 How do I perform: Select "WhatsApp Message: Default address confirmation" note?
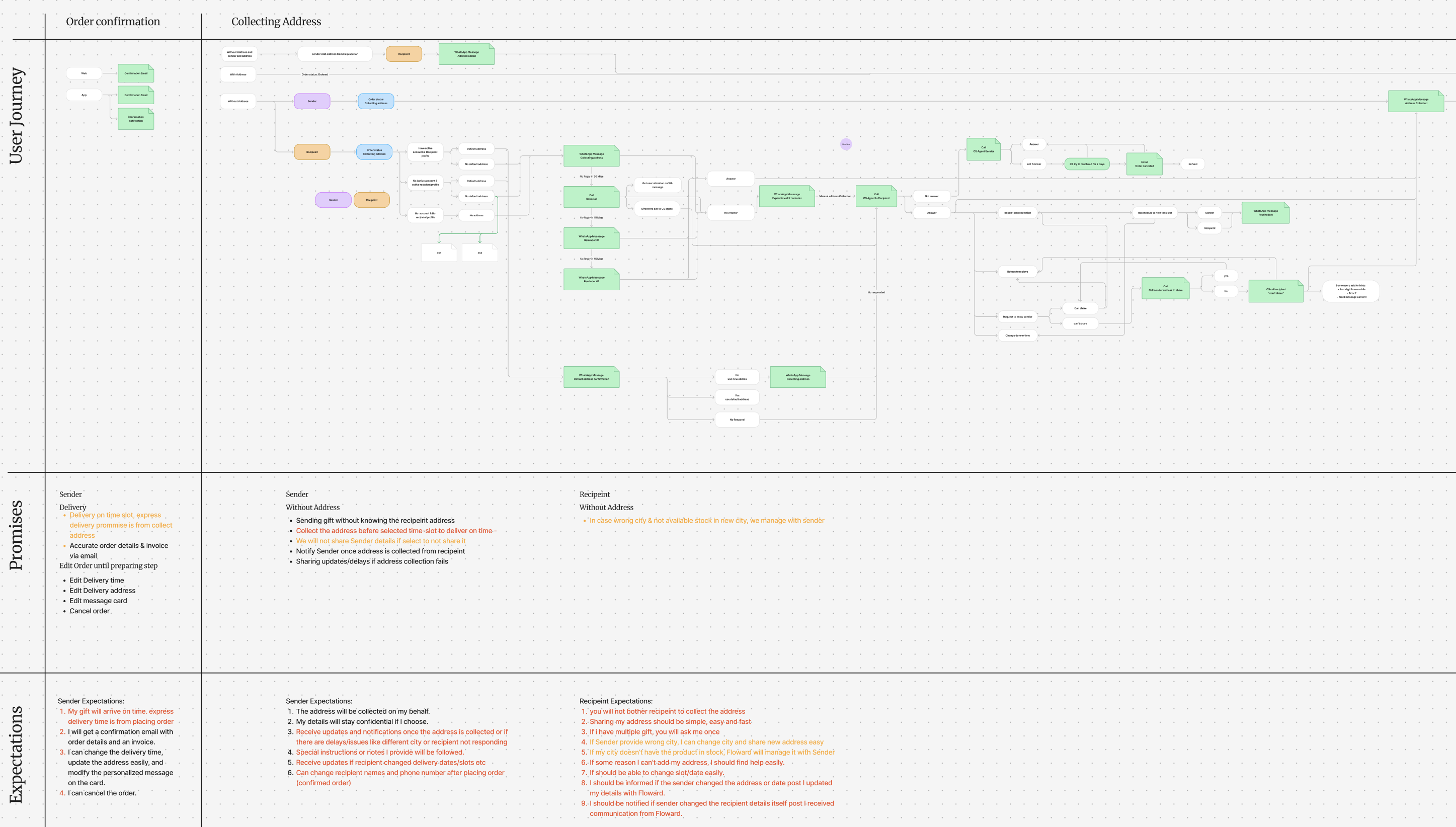point(591,377)
